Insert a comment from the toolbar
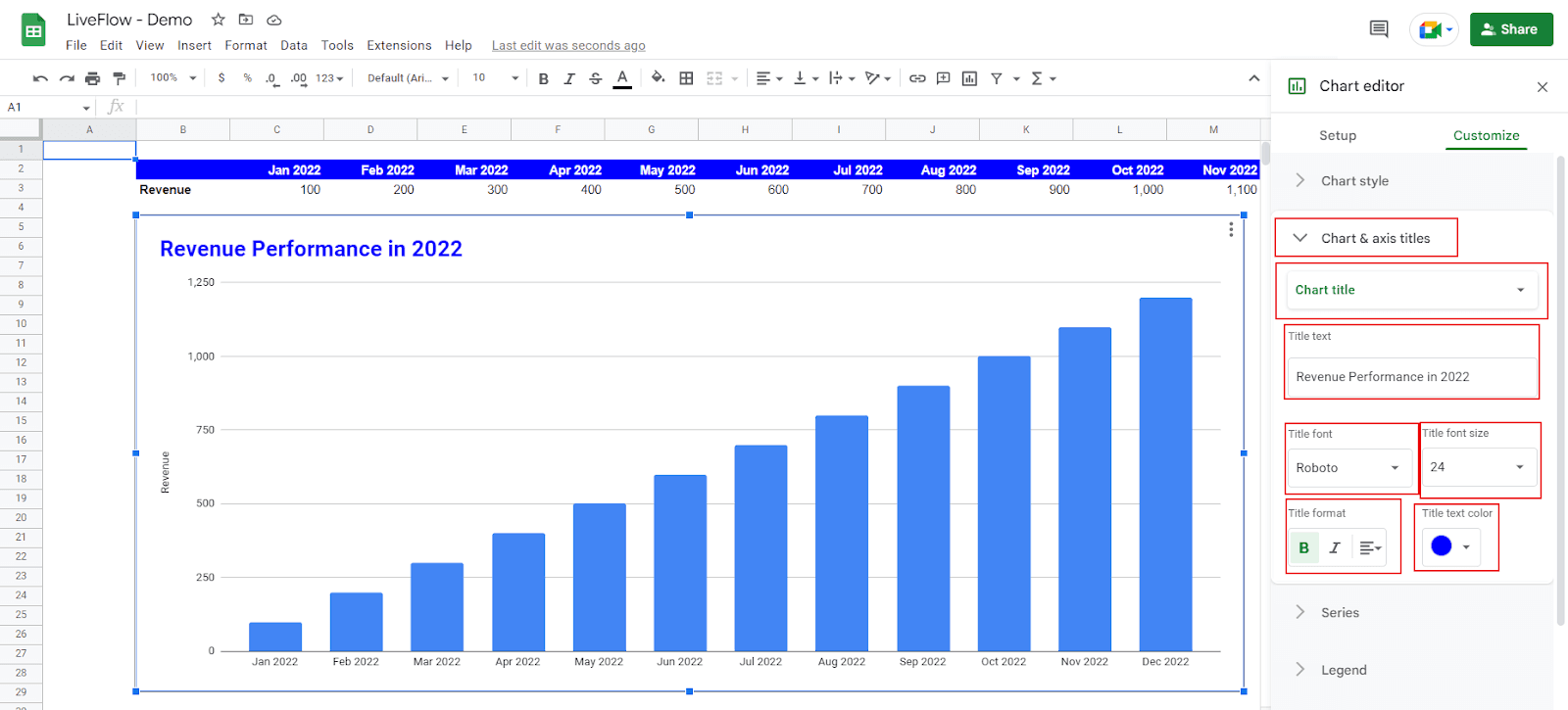The image size is (1568, 710). (x=943, y=78)
